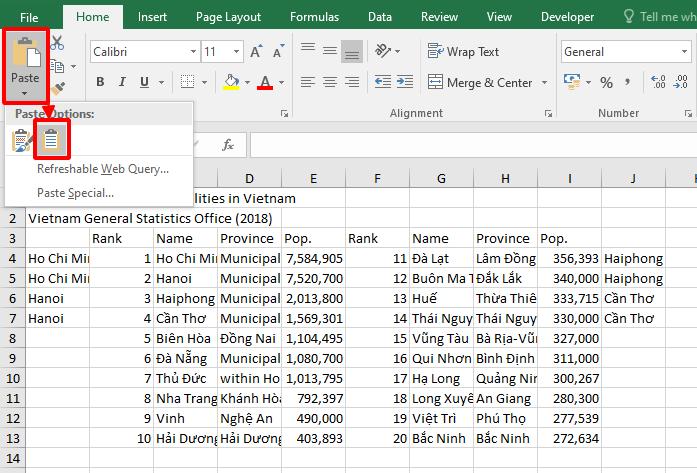Image resolution: width=697 pixels, height=473 pixels.
Task: Apply red Font Color
Action: coord(265,82)
